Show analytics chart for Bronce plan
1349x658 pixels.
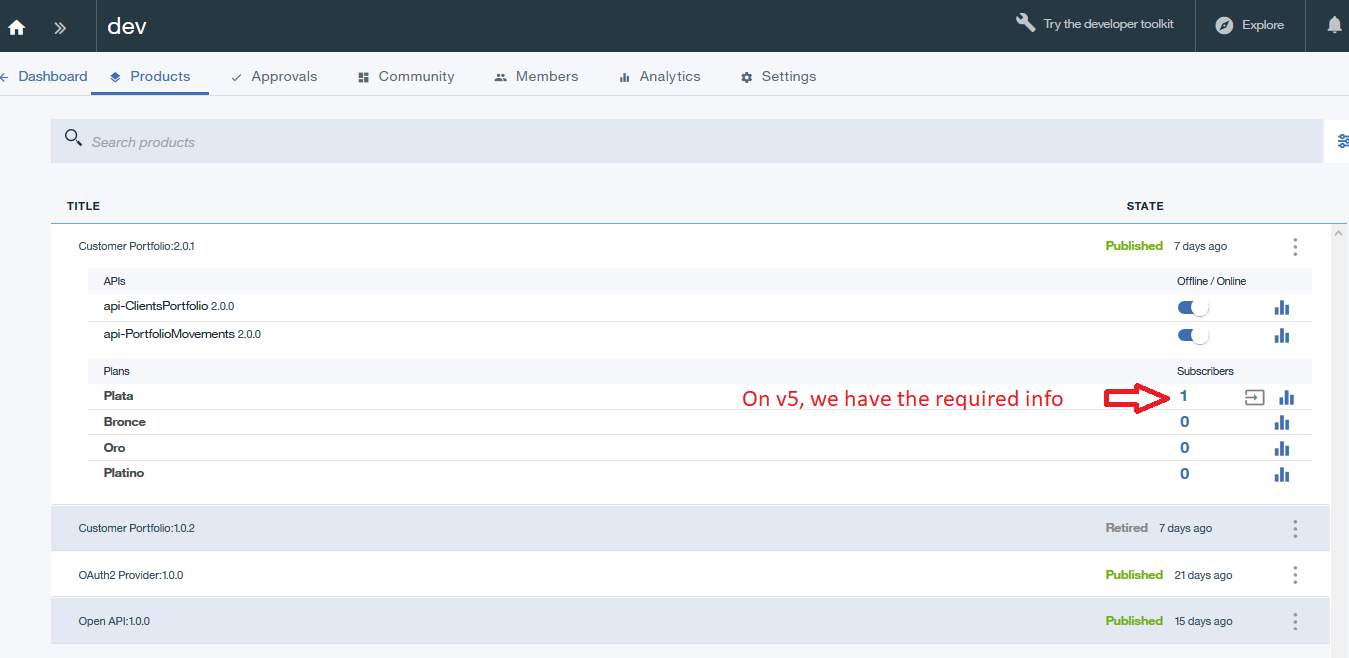[x=1282, y=423]
